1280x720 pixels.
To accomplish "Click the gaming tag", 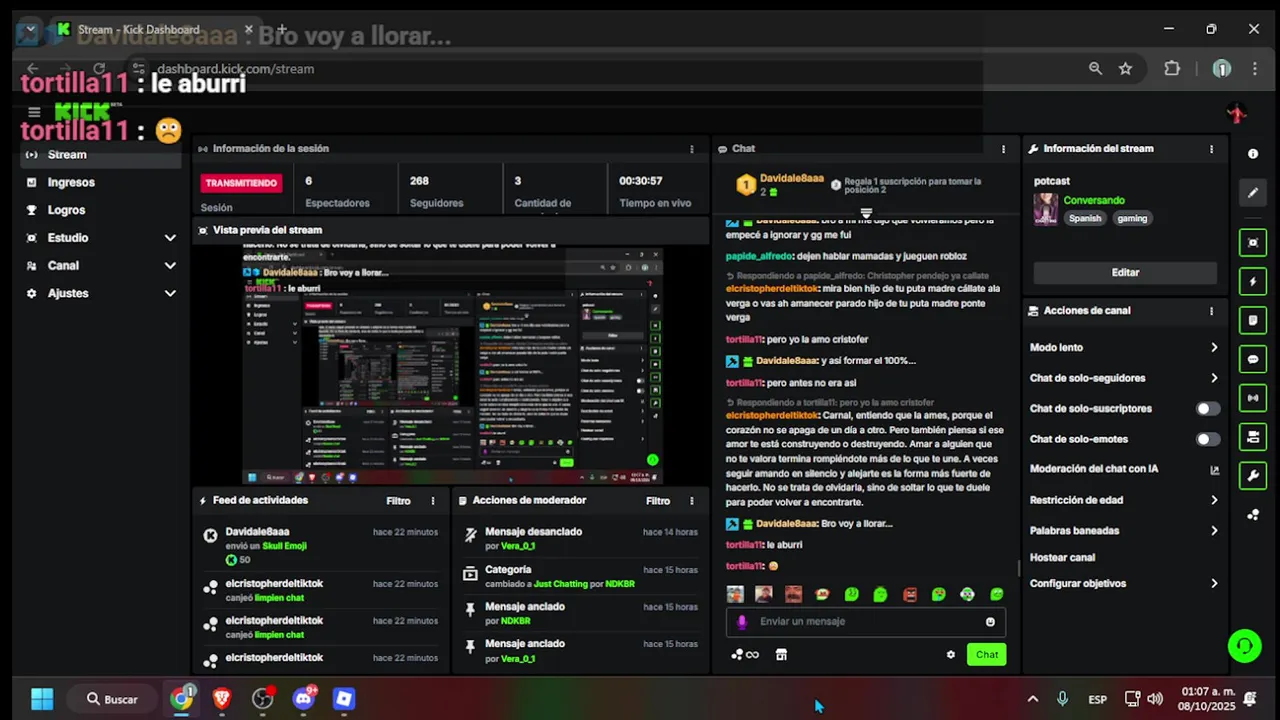I will [1132, 218].
